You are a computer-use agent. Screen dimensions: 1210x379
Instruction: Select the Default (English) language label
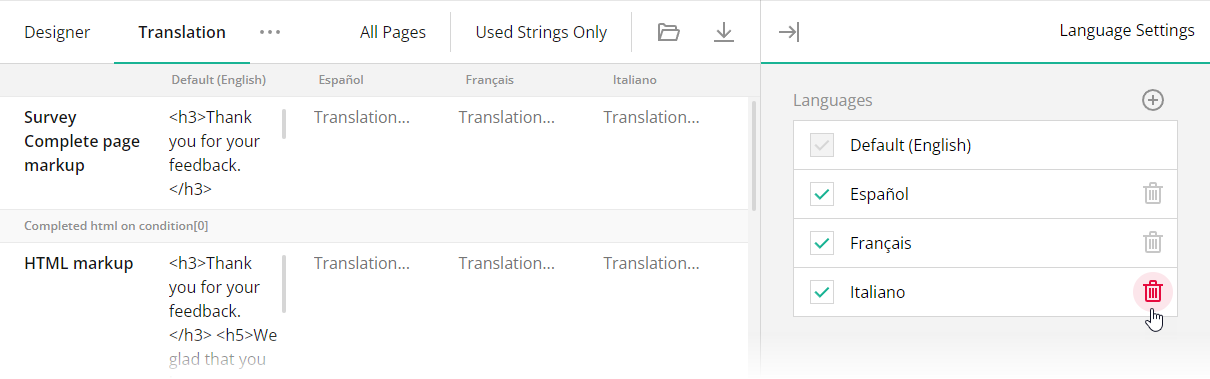(911, 145)
